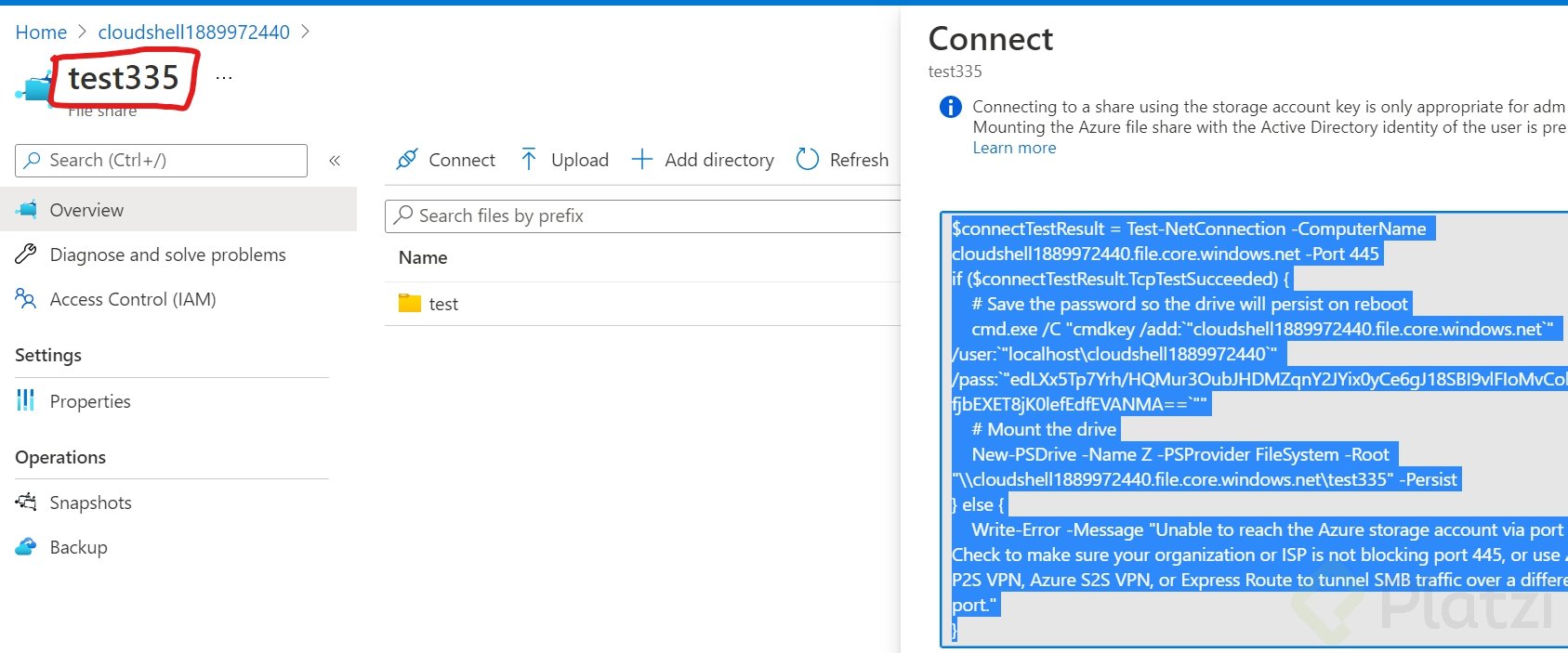Follow the Learn more link

pos(1014,148)
